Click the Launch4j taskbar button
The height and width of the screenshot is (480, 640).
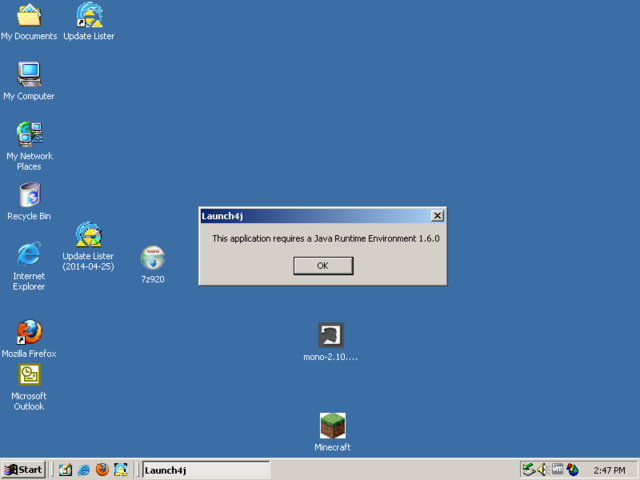click(206, 470)
